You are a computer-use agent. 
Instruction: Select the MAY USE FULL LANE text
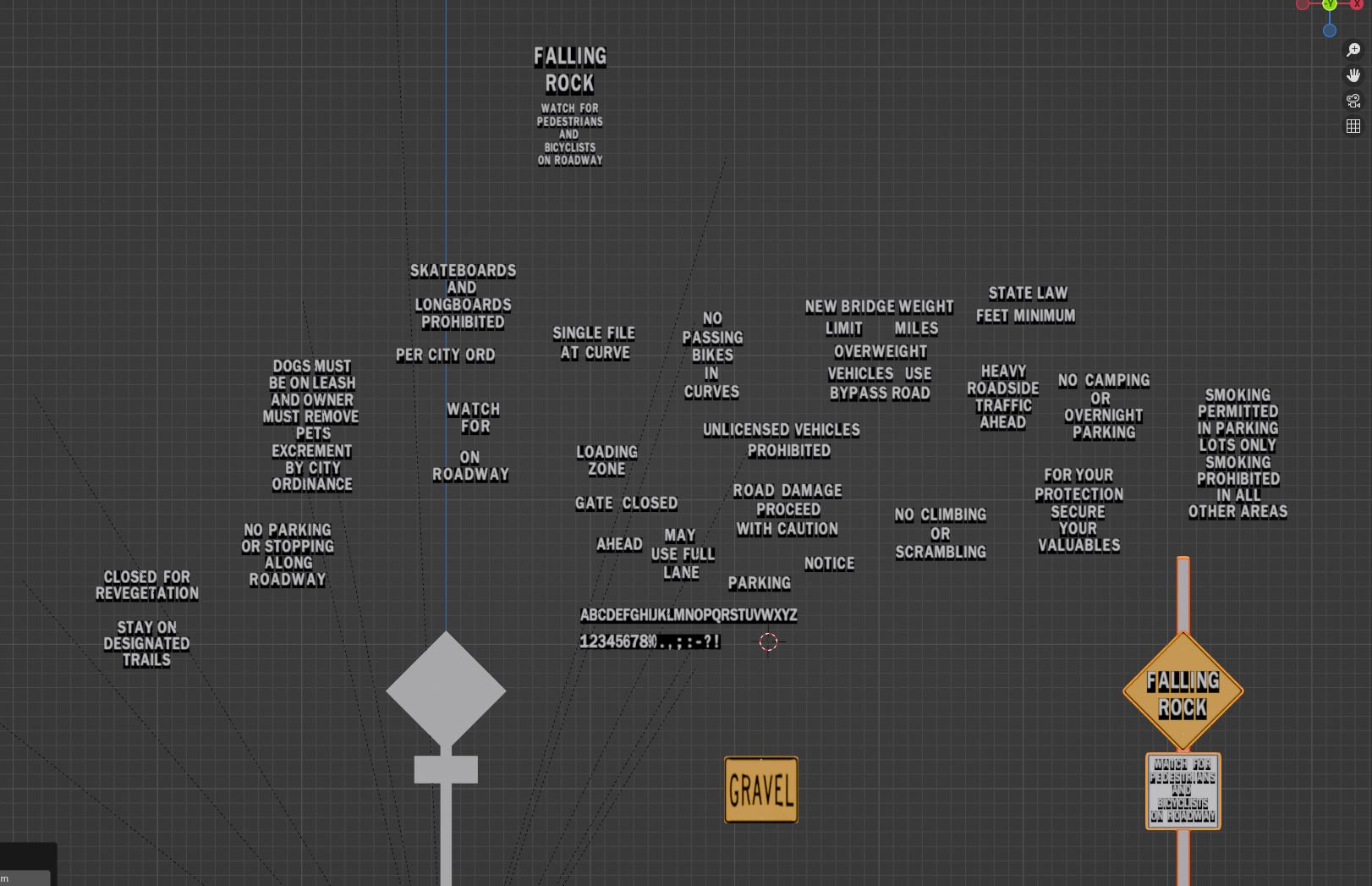(683, 553)
